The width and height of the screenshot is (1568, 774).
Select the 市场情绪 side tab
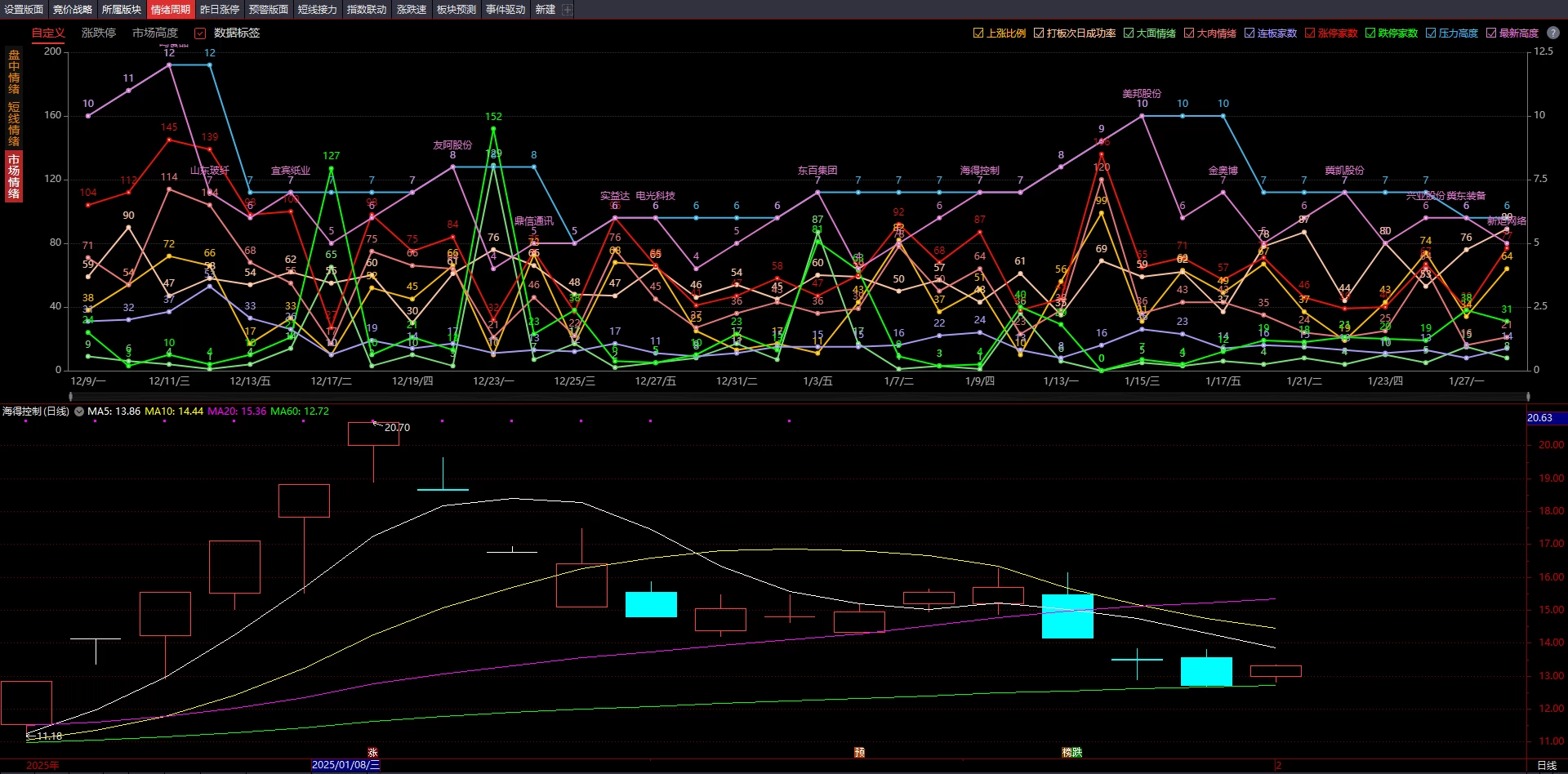[14, 176]
